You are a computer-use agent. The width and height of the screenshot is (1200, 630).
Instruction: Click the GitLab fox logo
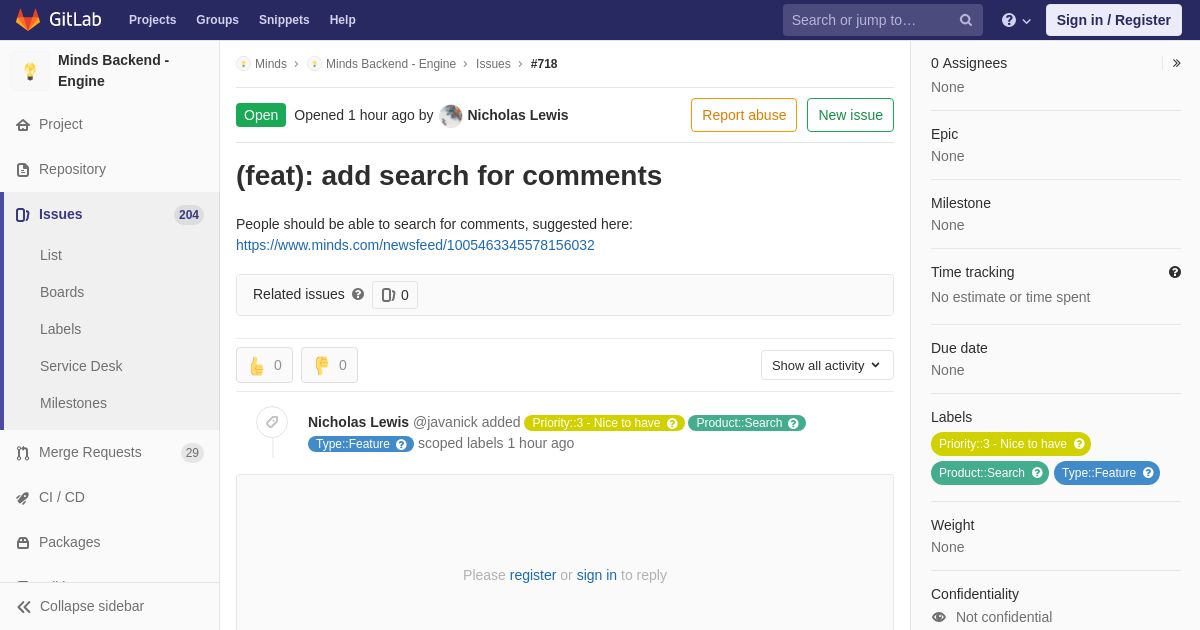pos(28,20)
